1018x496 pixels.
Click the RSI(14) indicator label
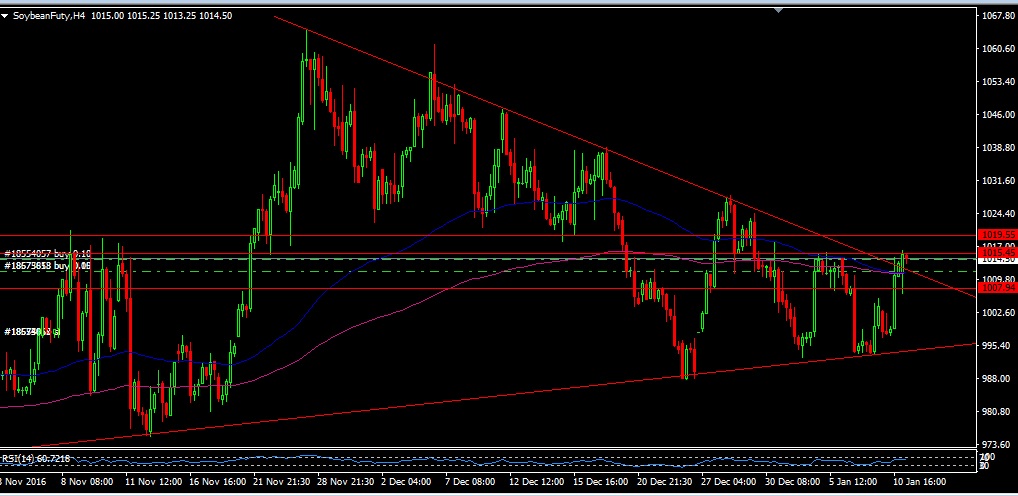click(x=19, y=458)
